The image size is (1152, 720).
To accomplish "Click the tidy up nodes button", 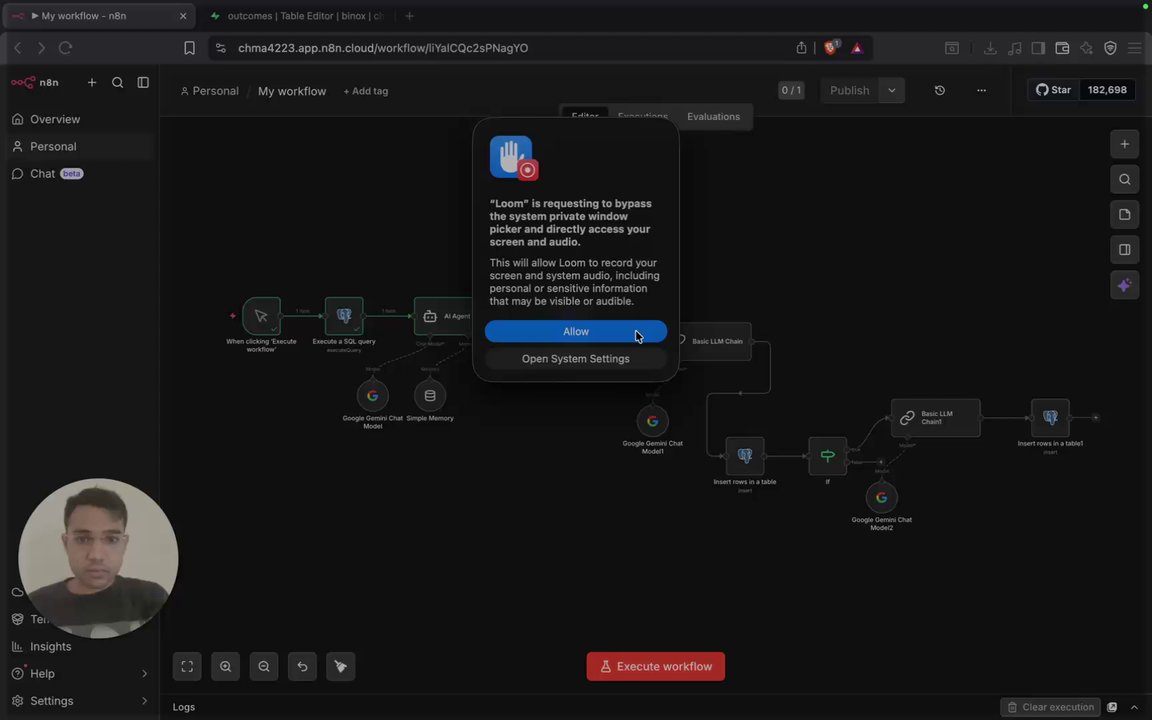I will click(340, 666).
